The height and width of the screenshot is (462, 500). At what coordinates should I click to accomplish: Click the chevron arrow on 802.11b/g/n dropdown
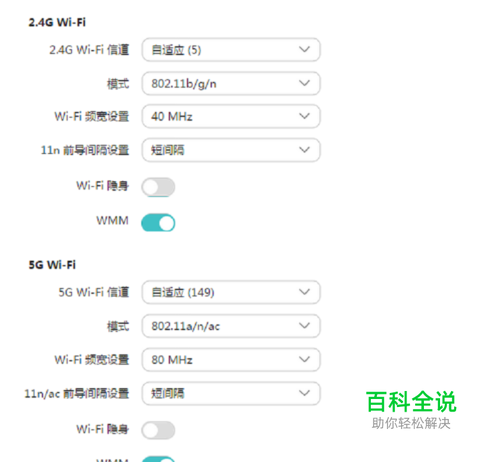[x=304, y=83]
